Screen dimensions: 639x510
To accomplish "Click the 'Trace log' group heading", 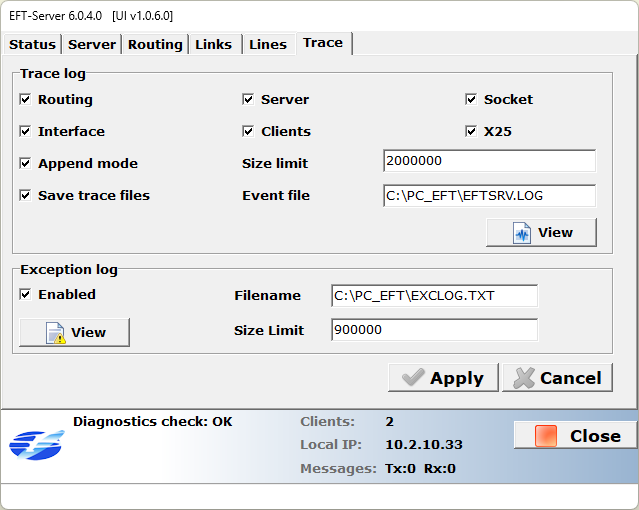I will (x=53, y=73).
